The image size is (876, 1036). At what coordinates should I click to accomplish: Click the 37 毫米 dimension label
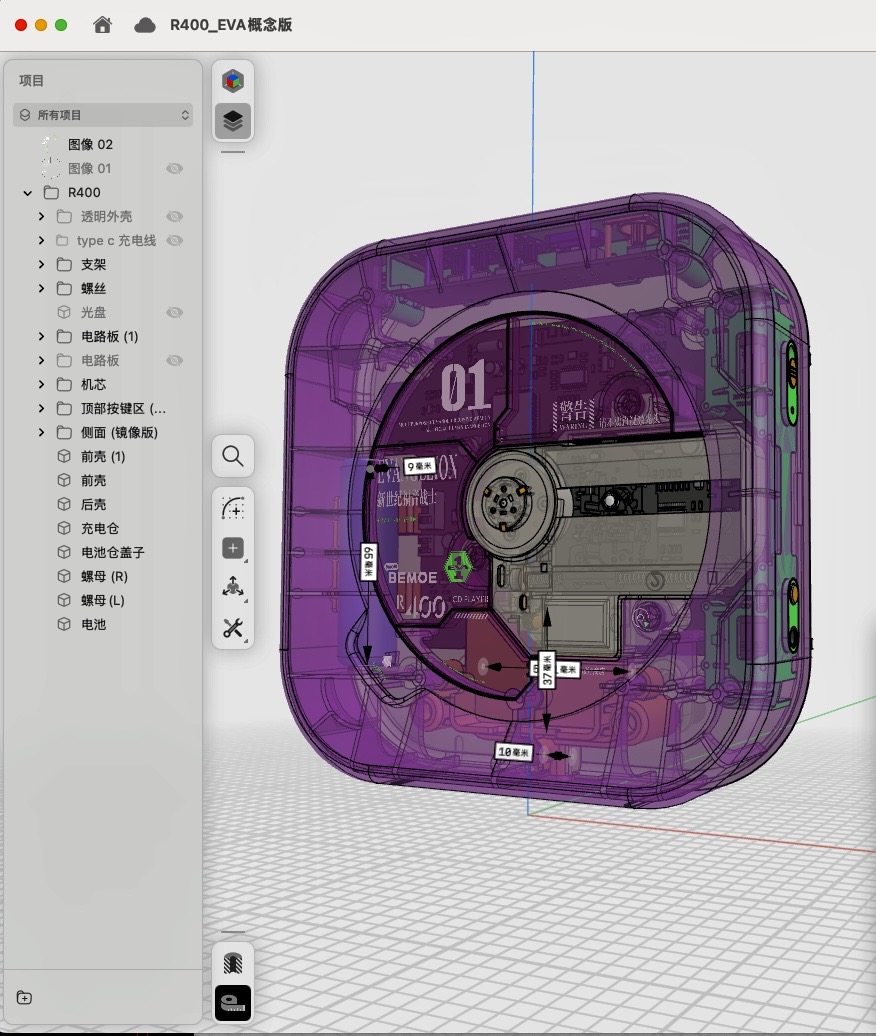[546, 670]
